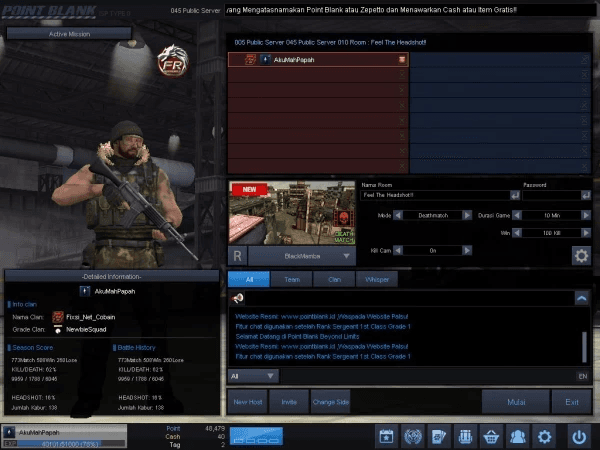Open the inventory backpack icon
Image resolution: width=600 pixels, height=450 pixels.
[x=465, y=436]
